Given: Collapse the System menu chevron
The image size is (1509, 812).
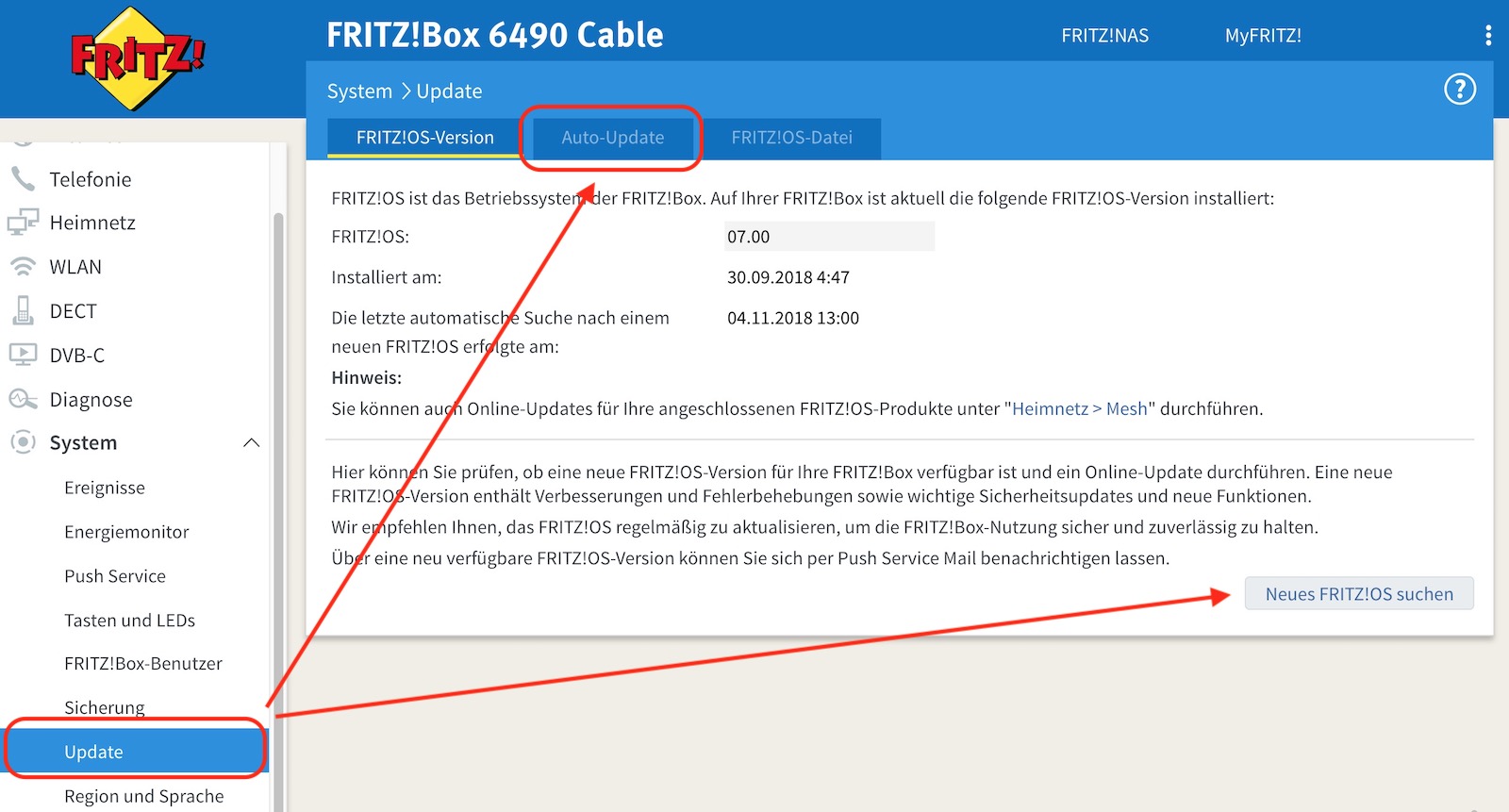Looking at the screenshot, I should (x=251, y=442).
